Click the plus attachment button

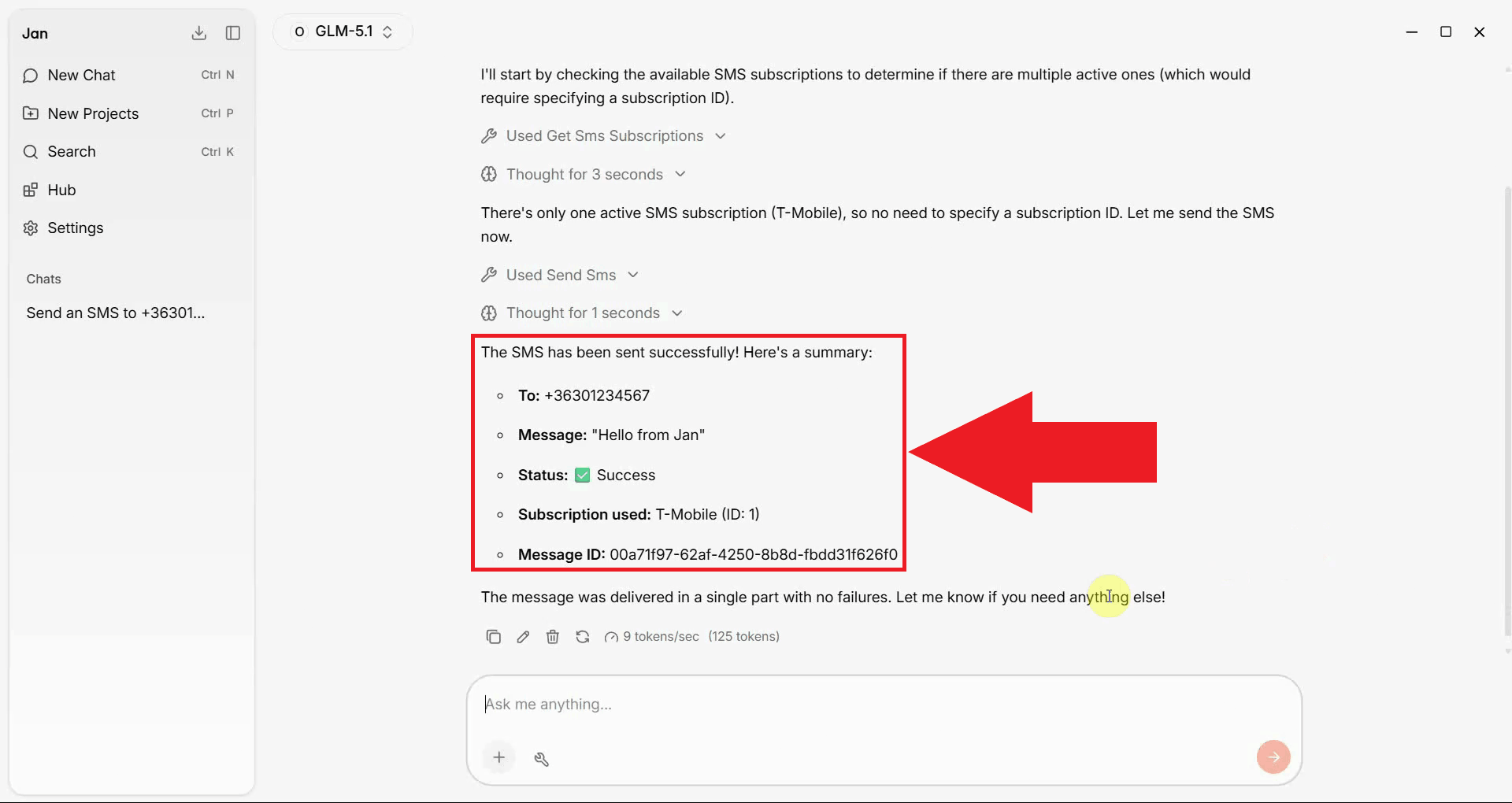tap(499, 757)
